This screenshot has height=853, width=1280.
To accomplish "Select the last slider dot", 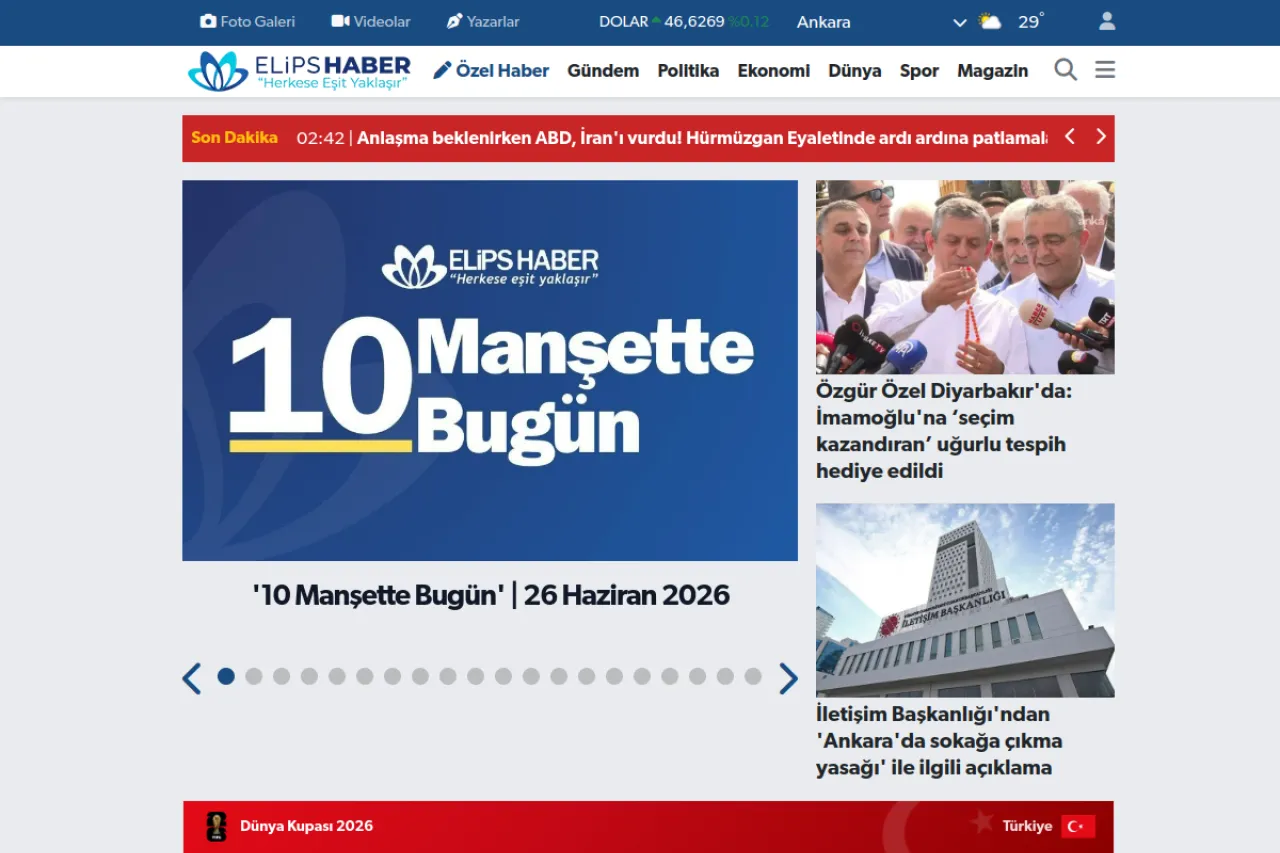I will (753, 676).
